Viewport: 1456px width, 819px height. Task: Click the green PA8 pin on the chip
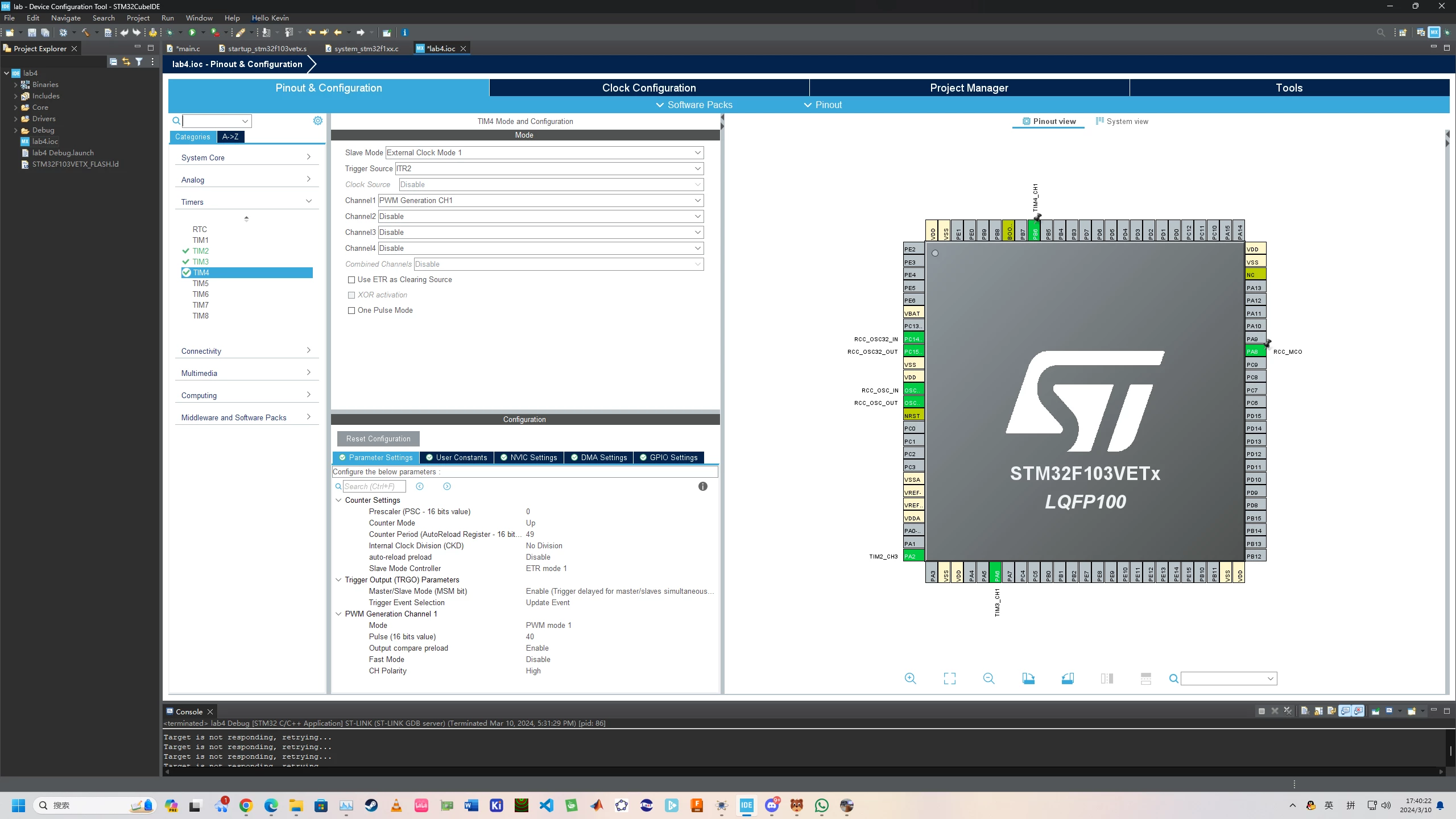click(x=1255, y=351)
